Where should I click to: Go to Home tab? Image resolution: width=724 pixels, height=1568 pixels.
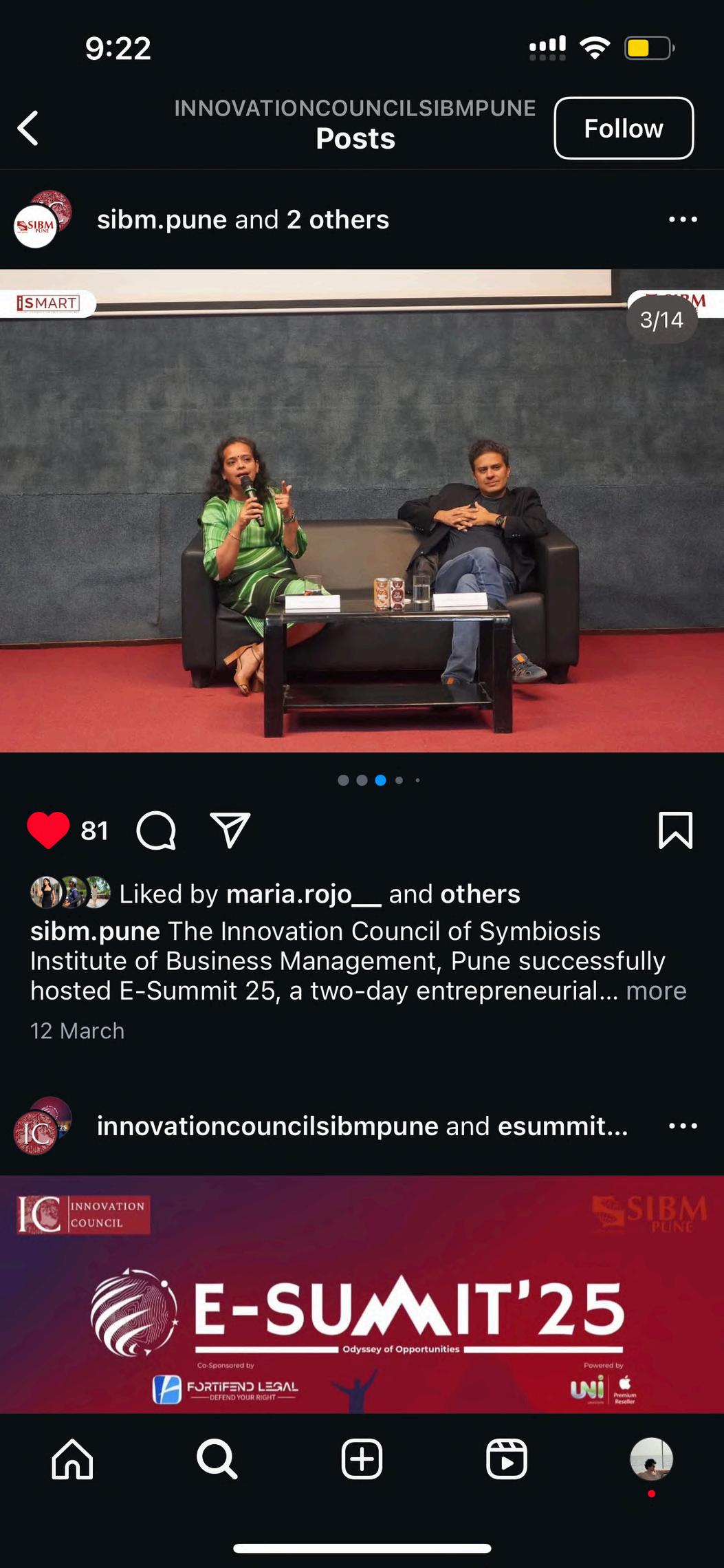pyautogui.click(x=72, y=1459)
